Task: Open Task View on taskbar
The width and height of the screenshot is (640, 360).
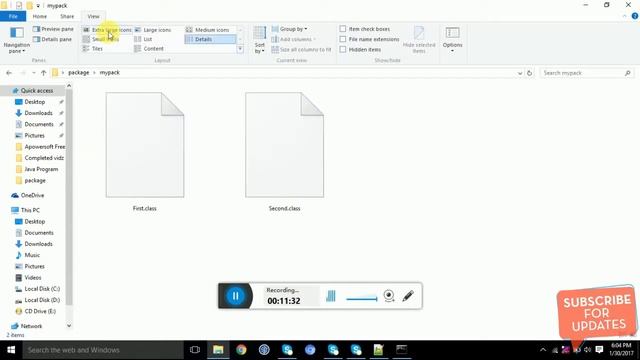Action: click(x=195, y=350)
